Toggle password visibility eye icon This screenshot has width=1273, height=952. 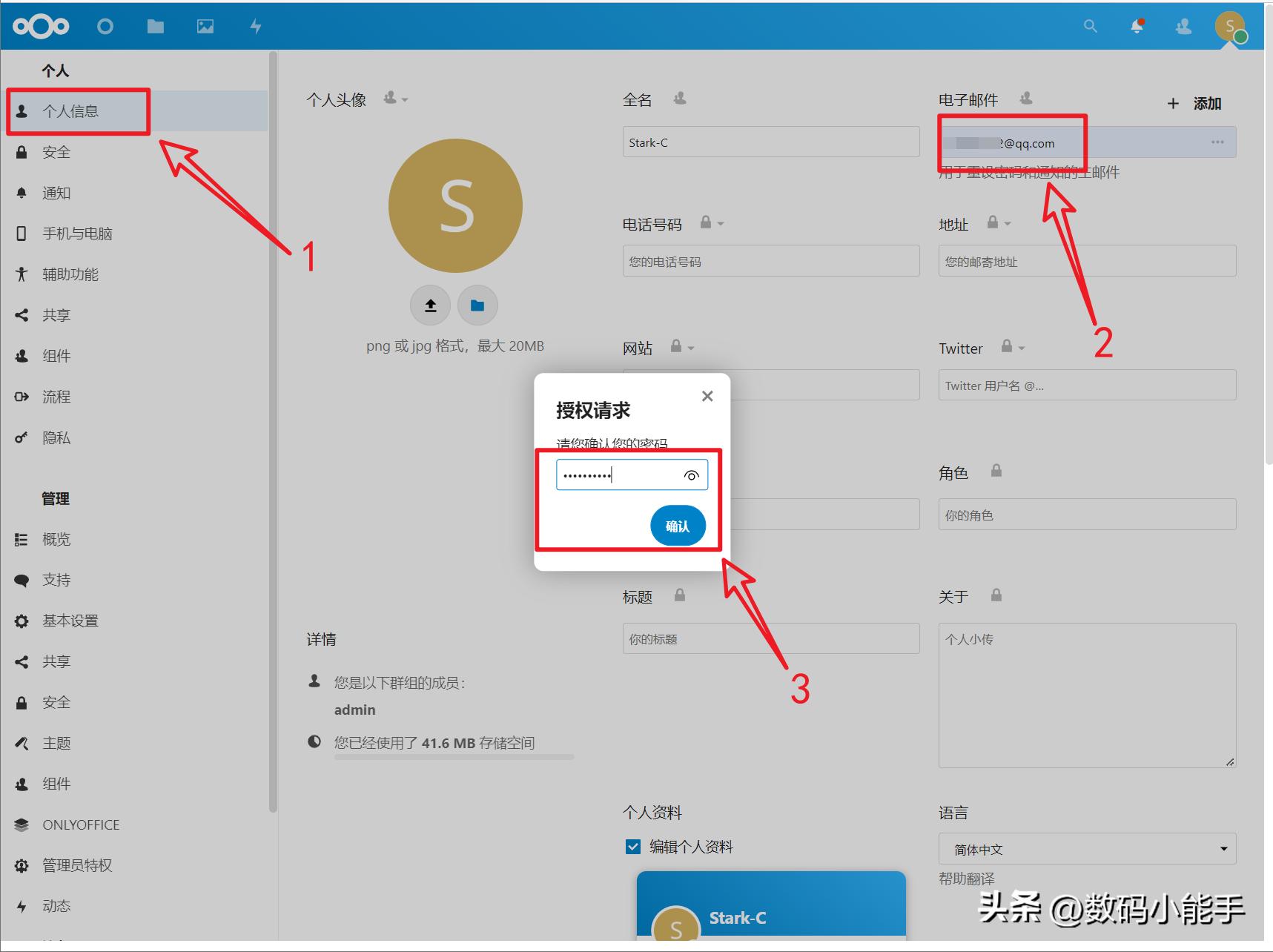[691, 475]
